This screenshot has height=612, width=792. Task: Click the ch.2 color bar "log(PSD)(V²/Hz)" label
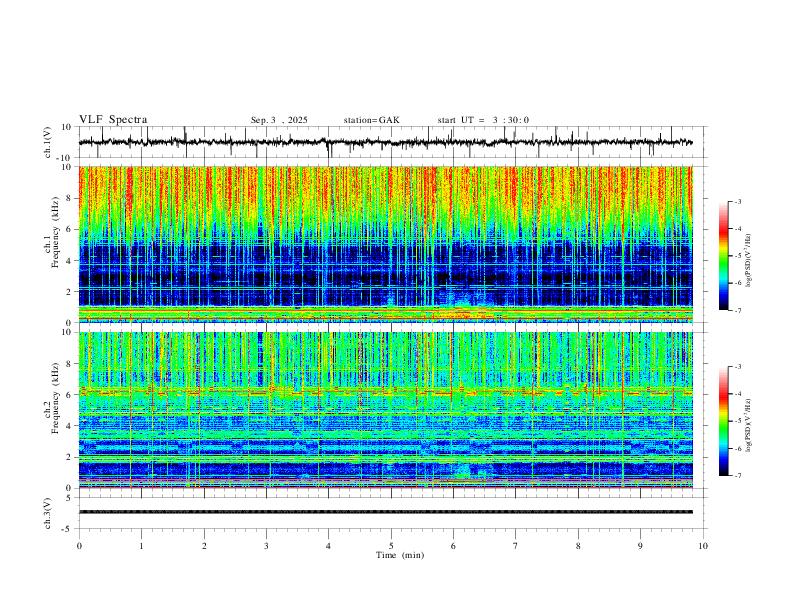coord(748,425)
